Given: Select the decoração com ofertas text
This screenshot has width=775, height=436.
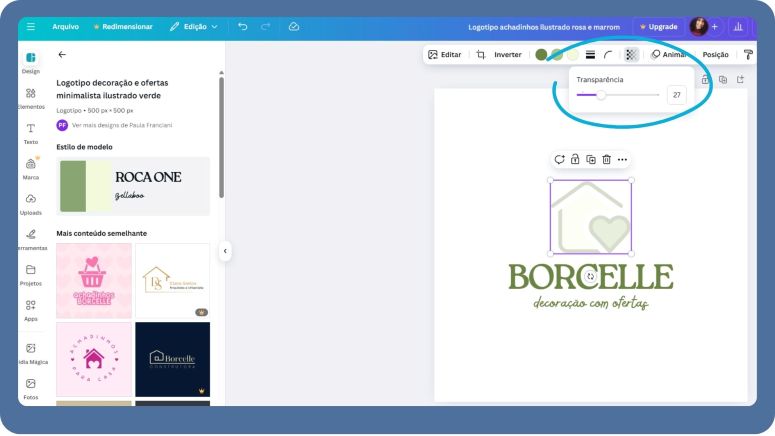Looking at the screenshot, I should coord(591,303).
